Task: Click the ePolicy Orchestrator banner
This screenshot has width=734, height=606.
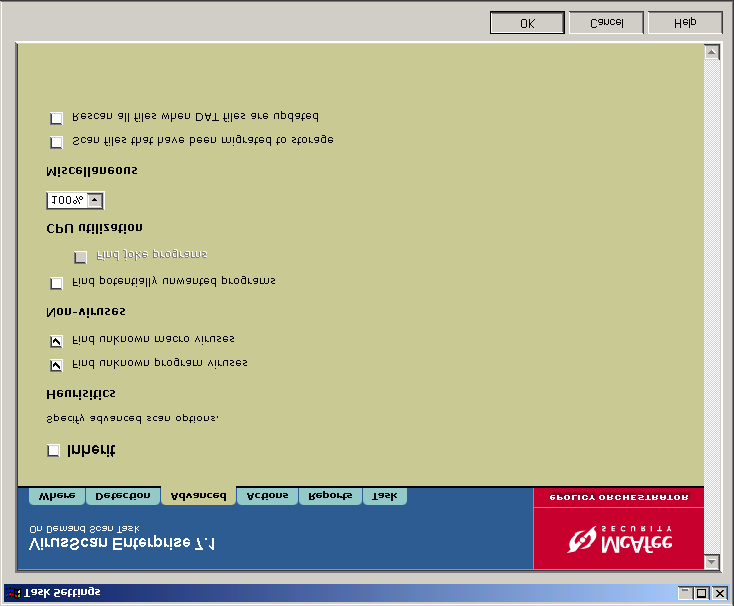Action: coord(619,497)
